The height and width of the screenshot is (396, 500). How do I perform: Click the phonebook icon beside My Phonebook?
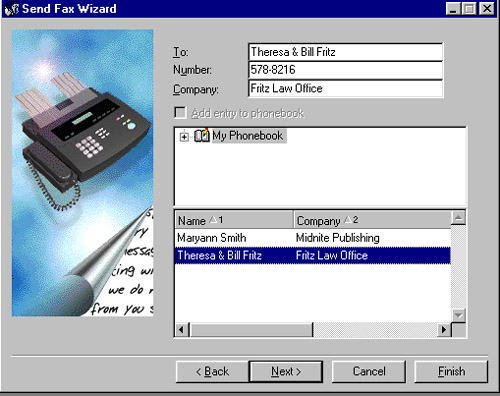pos(202,136)
